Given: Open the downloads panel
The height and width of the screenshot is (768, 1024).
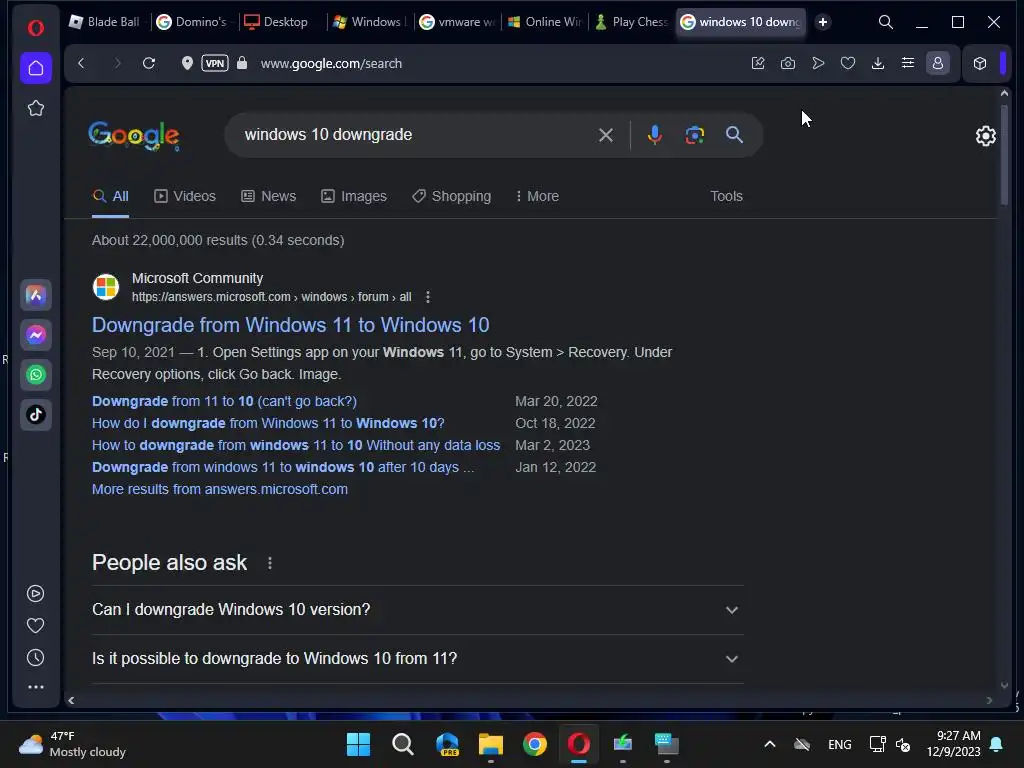Looking at the screenshot, I should 878,63.
